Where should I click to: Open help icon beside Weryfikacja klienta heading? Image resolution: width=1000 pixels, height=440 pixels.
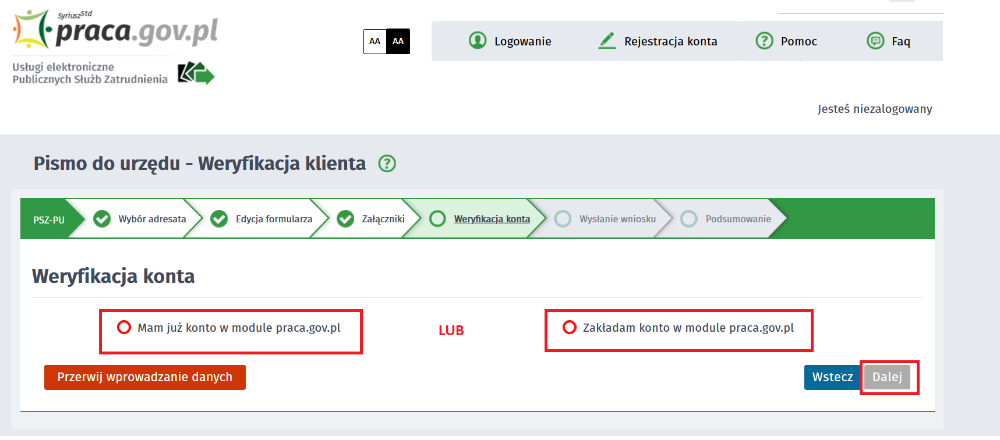coord(388,164)
